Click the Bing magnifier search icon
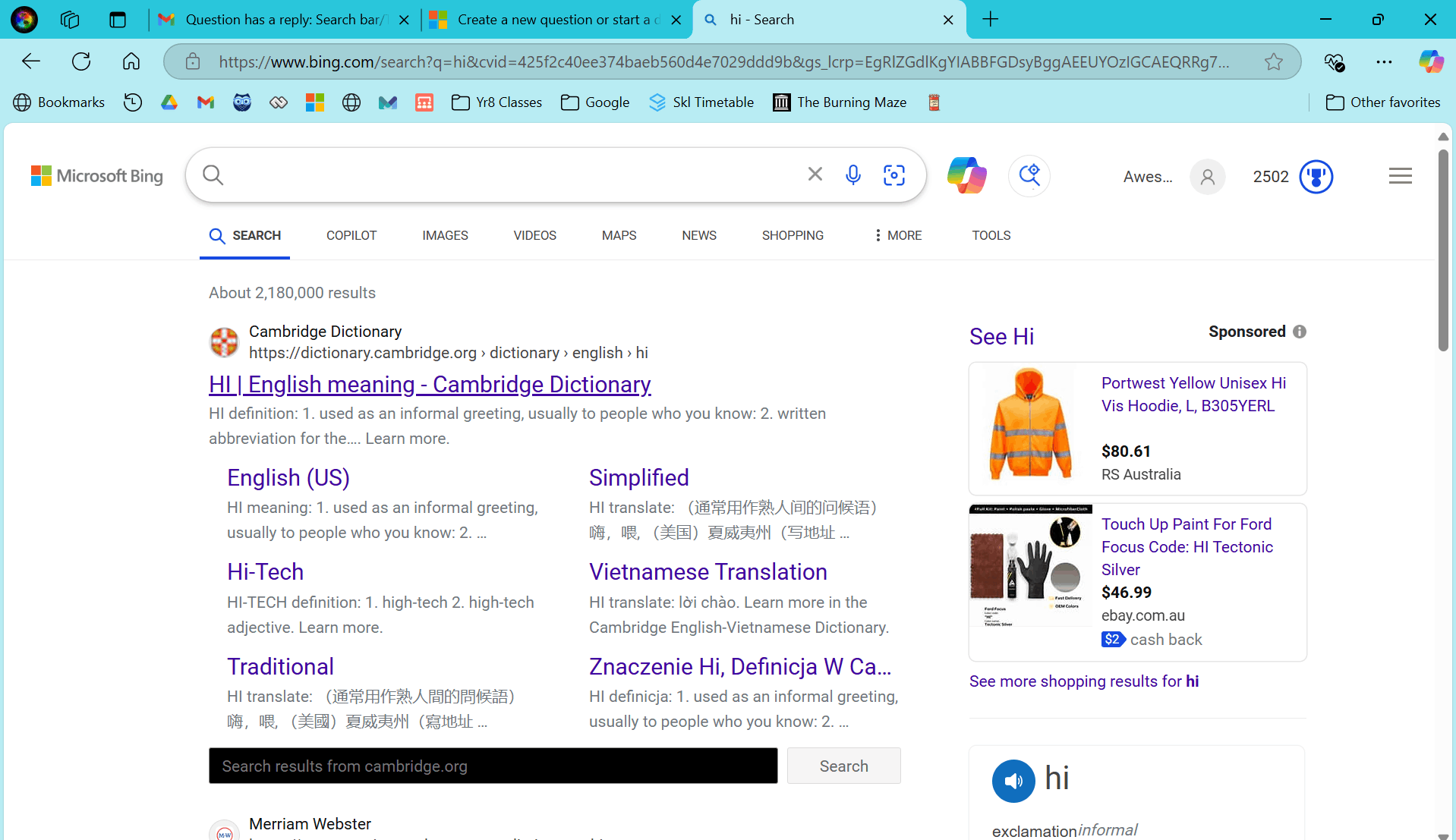The width and height of the screenshot is (1456, 840). click(x=213, y=175)
